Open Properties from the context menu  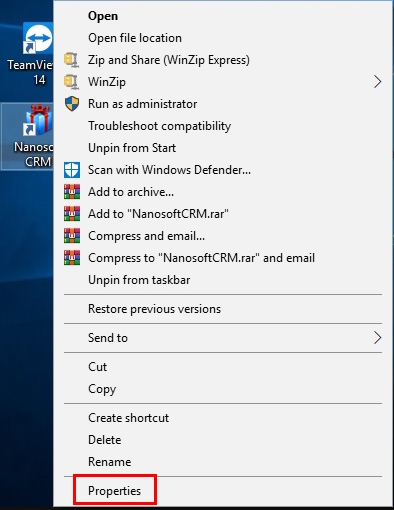pyautogui.click(x=114, y=491)
